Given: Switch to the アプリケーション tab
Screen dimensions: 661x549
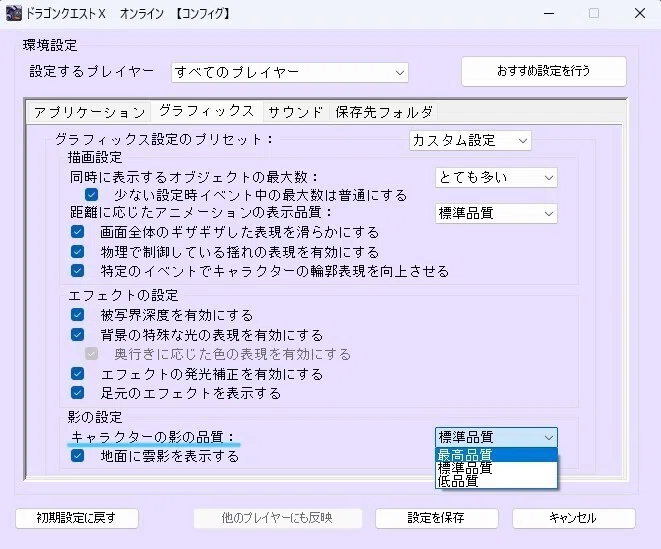Looking at the screenshot, I should pos(89,113).
